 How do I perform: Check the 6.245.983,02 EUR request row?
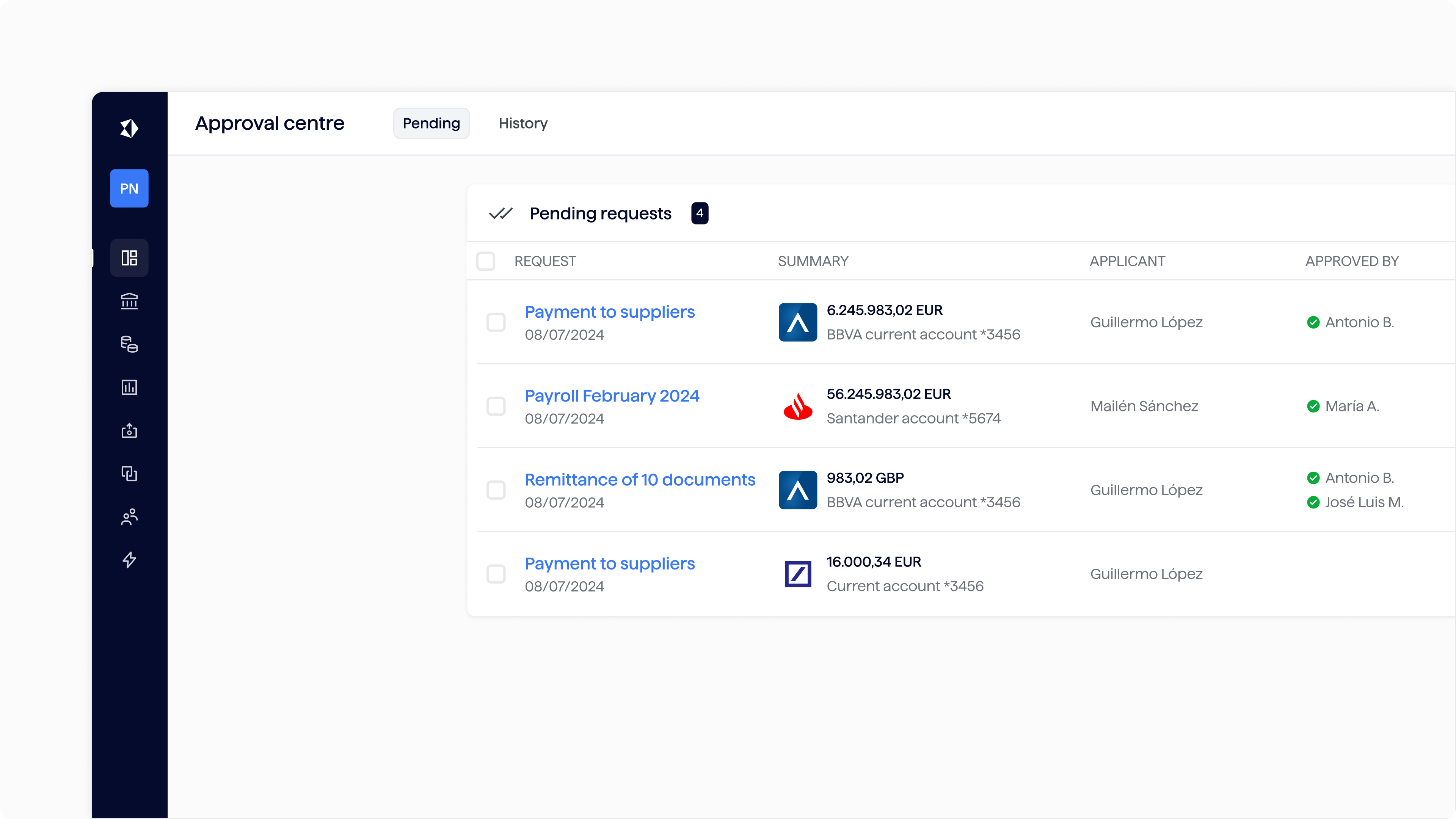point(496,322)
